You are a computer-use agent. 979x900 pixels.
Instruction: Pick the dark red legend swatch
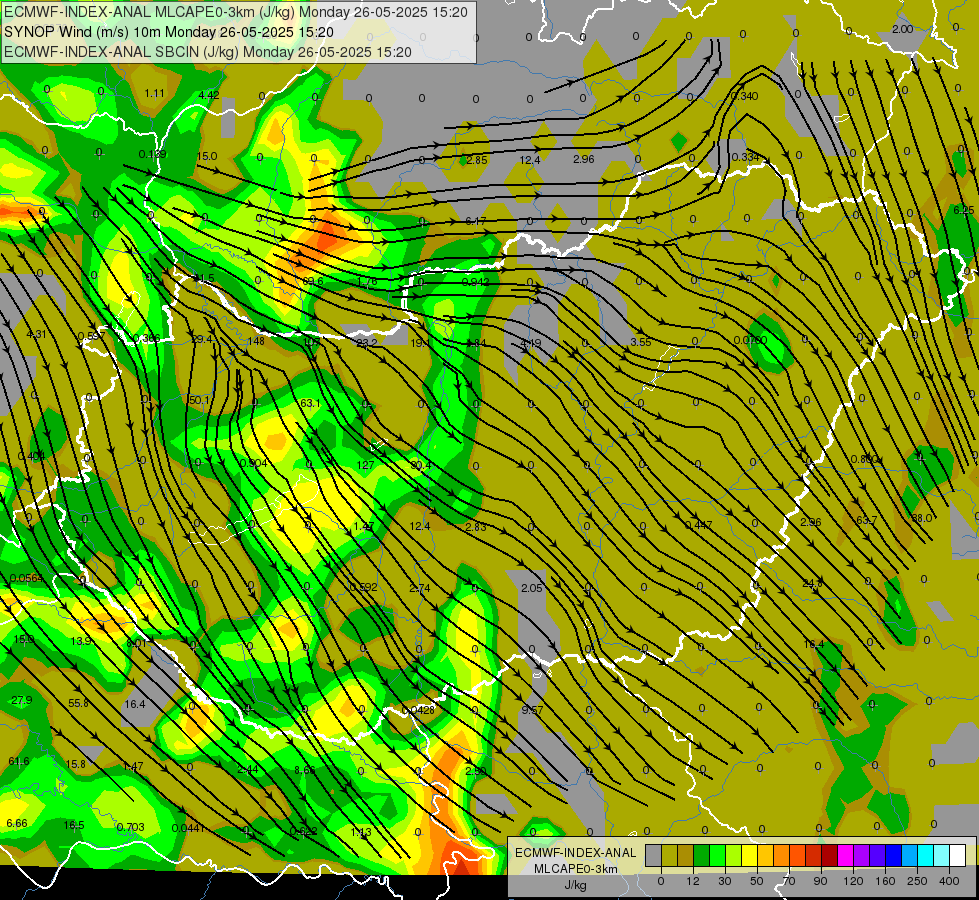[x=829, y=855]
